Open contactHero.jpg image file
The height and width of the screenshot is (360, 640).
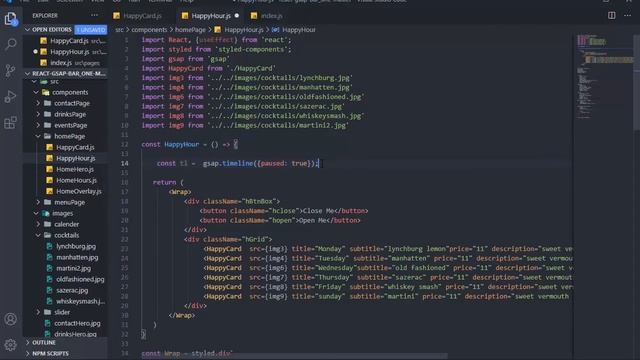click(x=77, y=323)
